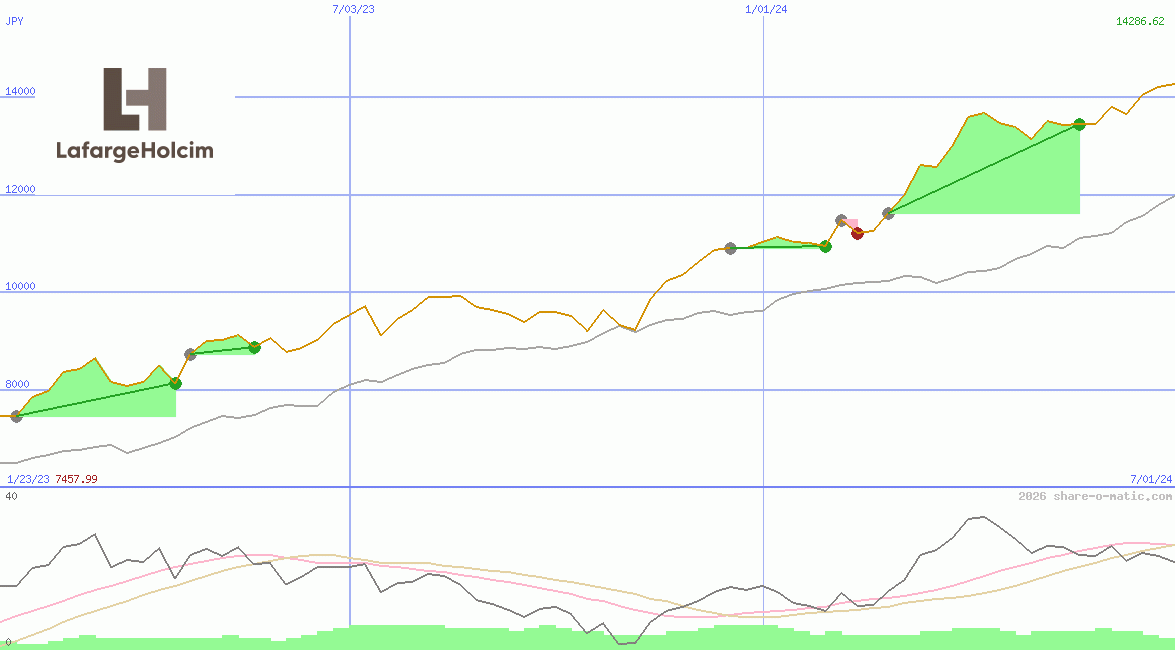The image size is (1175, 650).
Task: Click the green marker ending the 8000-level trend
Action: coord(176,383)
